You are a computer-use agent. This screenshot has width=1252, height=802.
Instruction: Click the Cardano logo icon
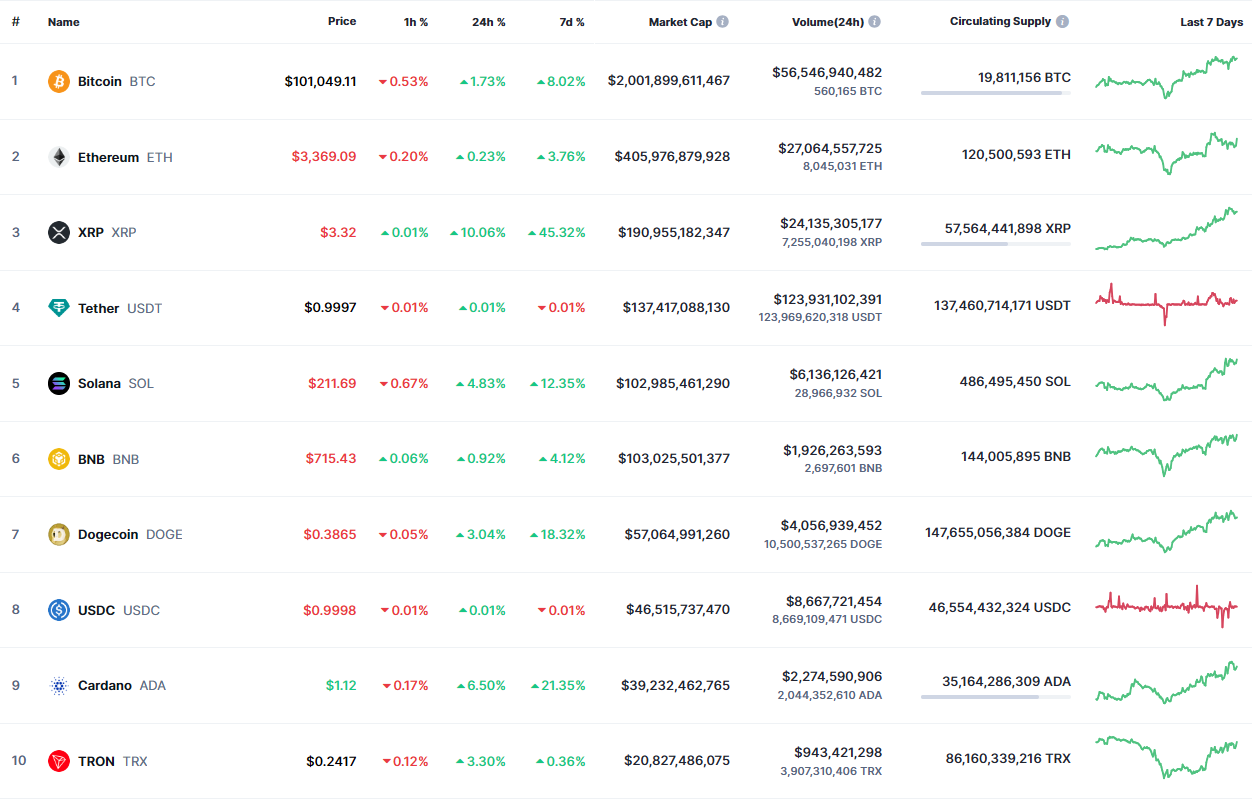59,685
